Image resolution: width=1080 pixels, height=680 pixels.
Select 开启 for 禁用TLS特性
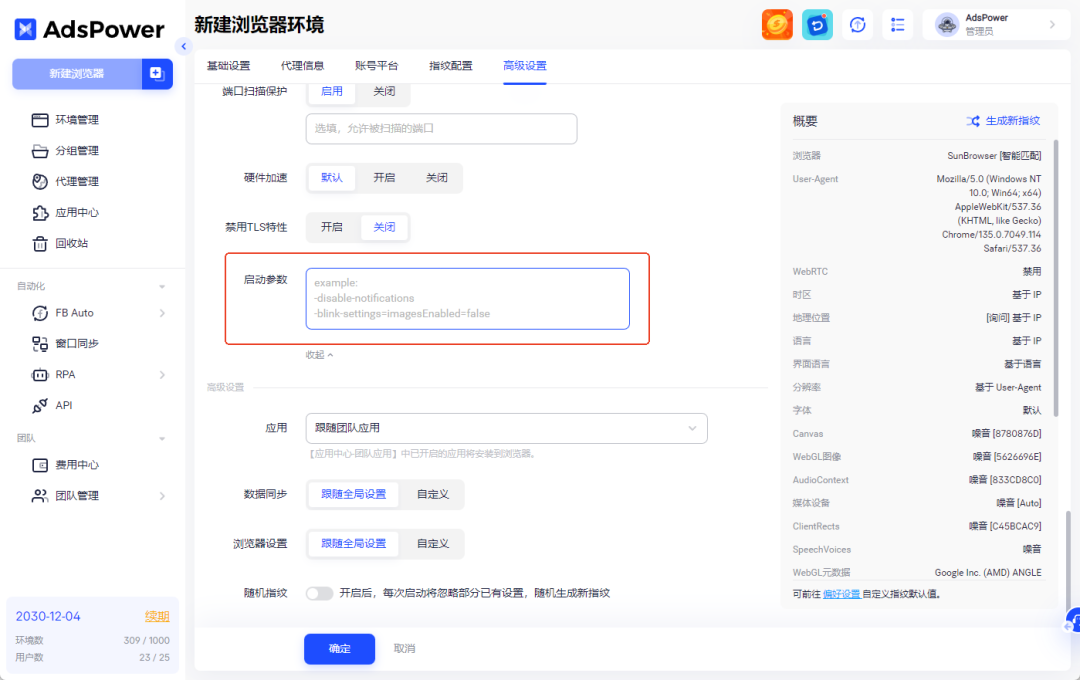point(331,227)
